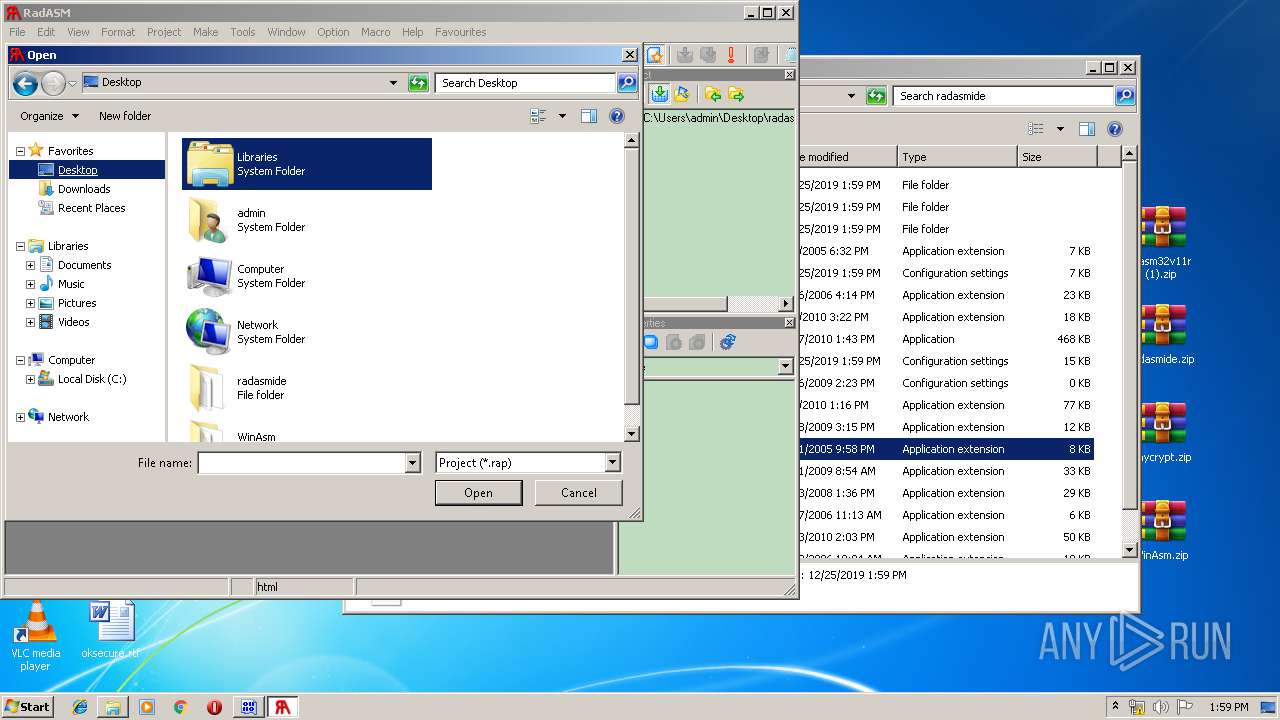Select Downloads under Favorites
The height and width of the screenshot is (720, 1280).
click(84, 189)
